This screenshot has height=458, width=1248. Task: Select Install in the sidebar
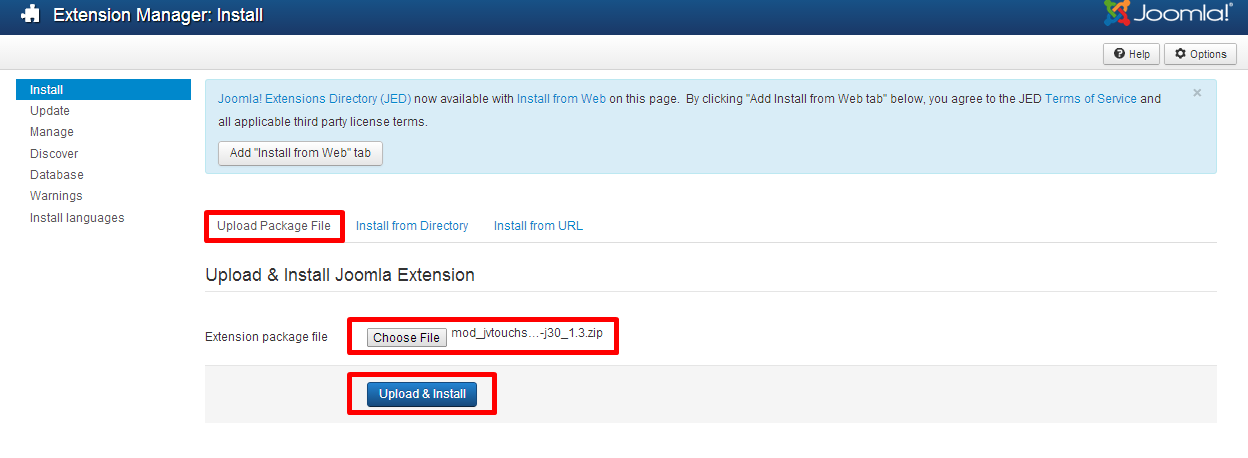pyautogui.click(x=104, y=90)
